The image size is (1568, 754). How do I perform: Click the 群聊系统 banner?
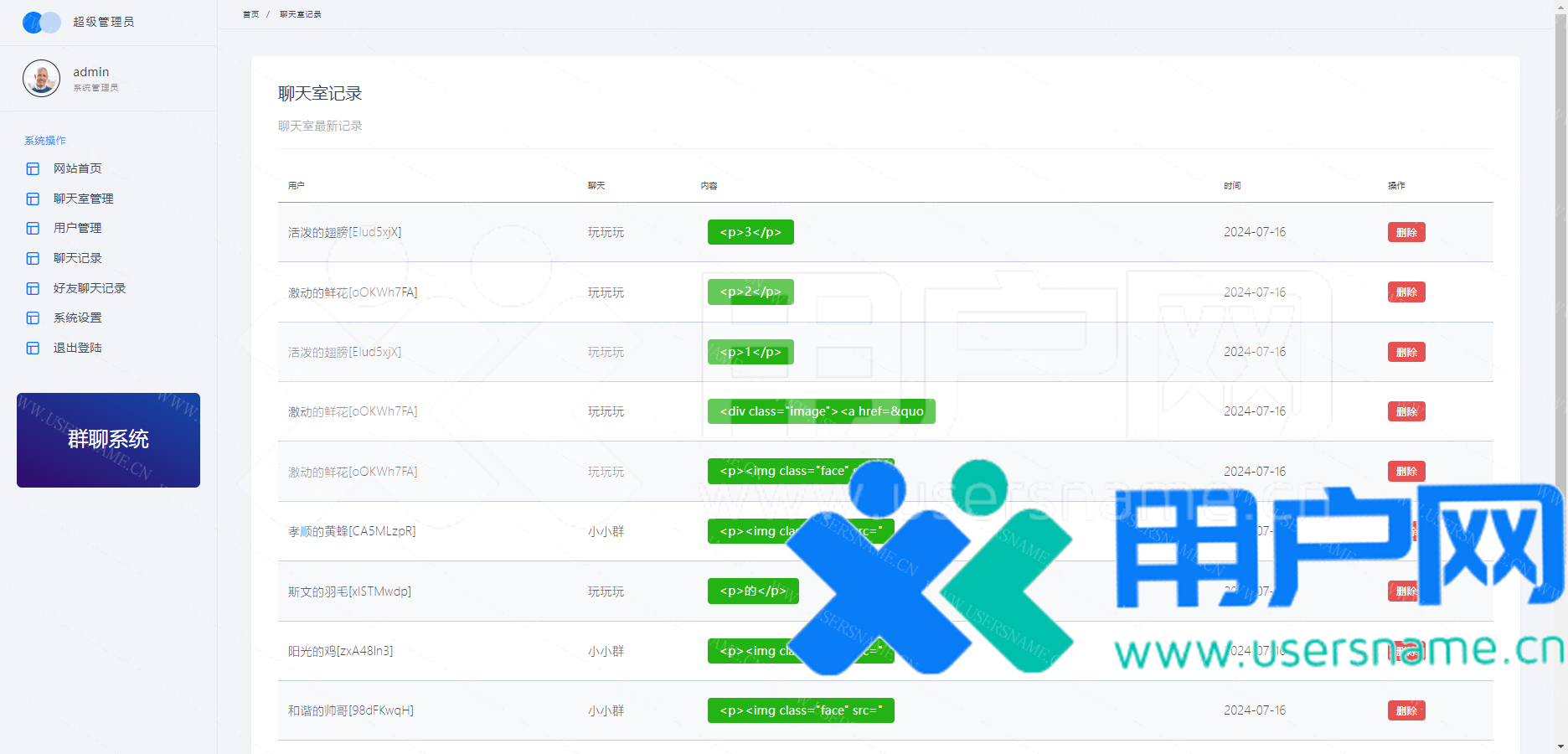click(108, 440)
